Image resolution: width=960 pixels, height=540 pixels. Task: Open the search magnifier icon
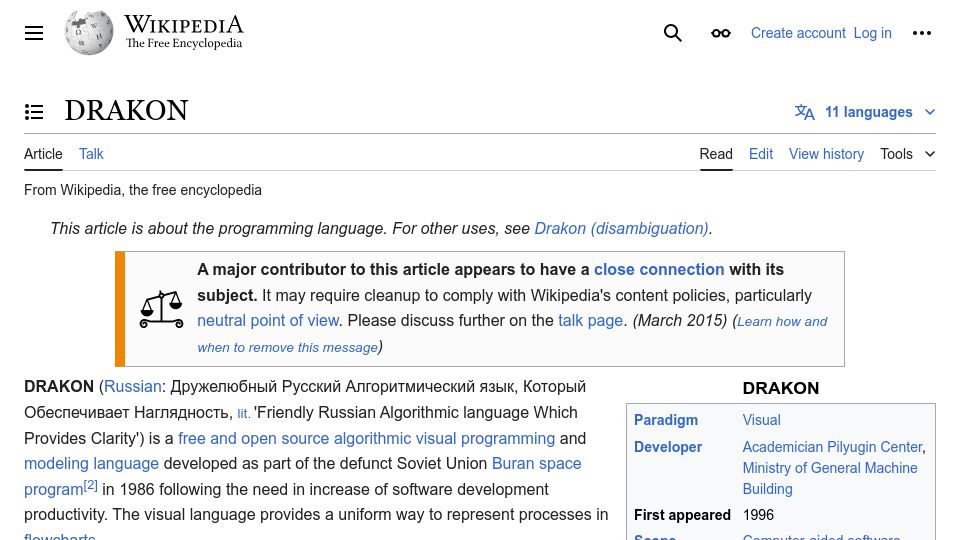(672, 33)
